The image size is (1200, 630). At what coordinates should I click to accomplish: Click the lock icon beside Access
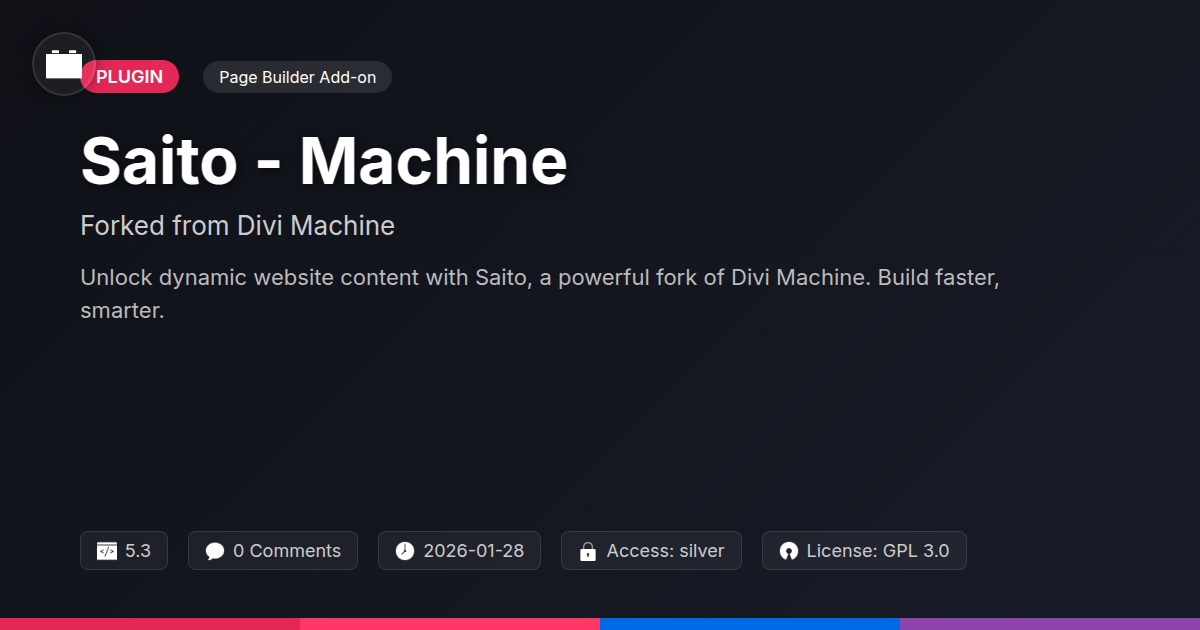588,551
